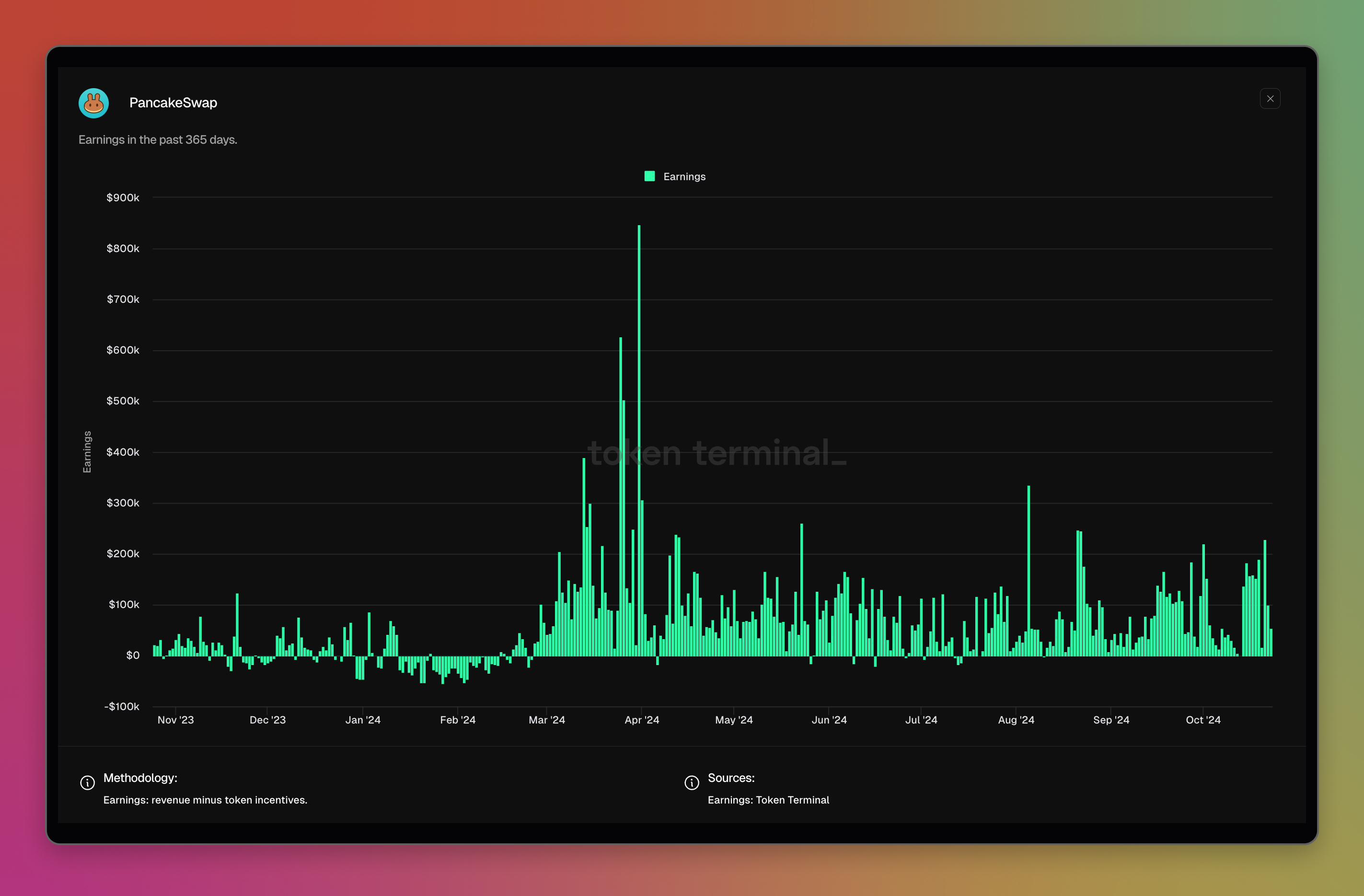Close the PancakeSwap earnings modal

(1270, 99)
